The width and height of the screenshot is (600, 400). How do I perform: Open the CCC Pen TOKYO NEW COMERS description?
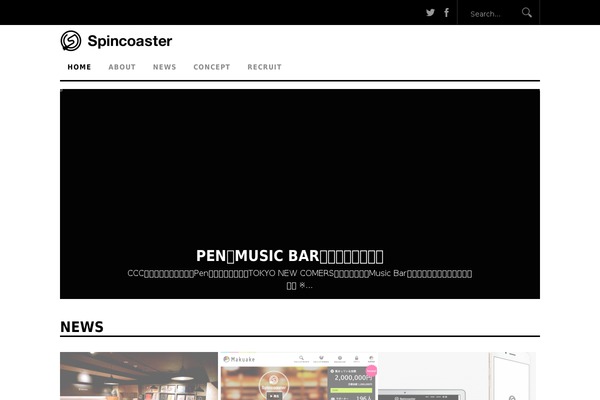point(300,279)
